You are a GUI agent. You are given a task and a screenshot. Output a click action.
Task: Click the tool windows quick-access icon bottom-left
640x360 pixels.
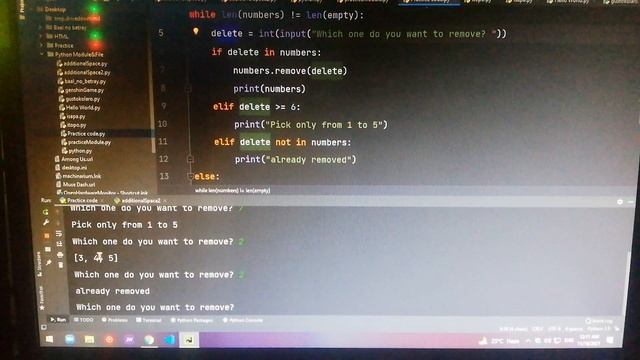44,327
